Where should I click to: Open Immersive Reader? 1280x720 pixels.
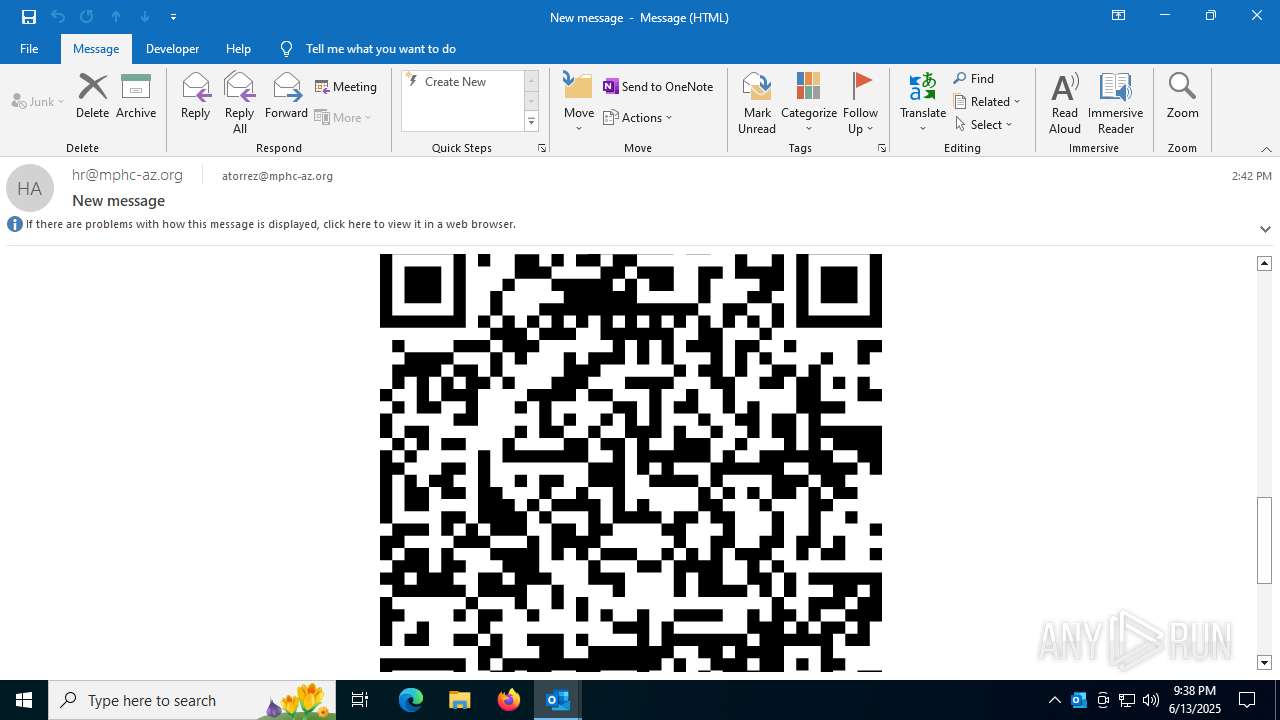tap(1116, 103)
